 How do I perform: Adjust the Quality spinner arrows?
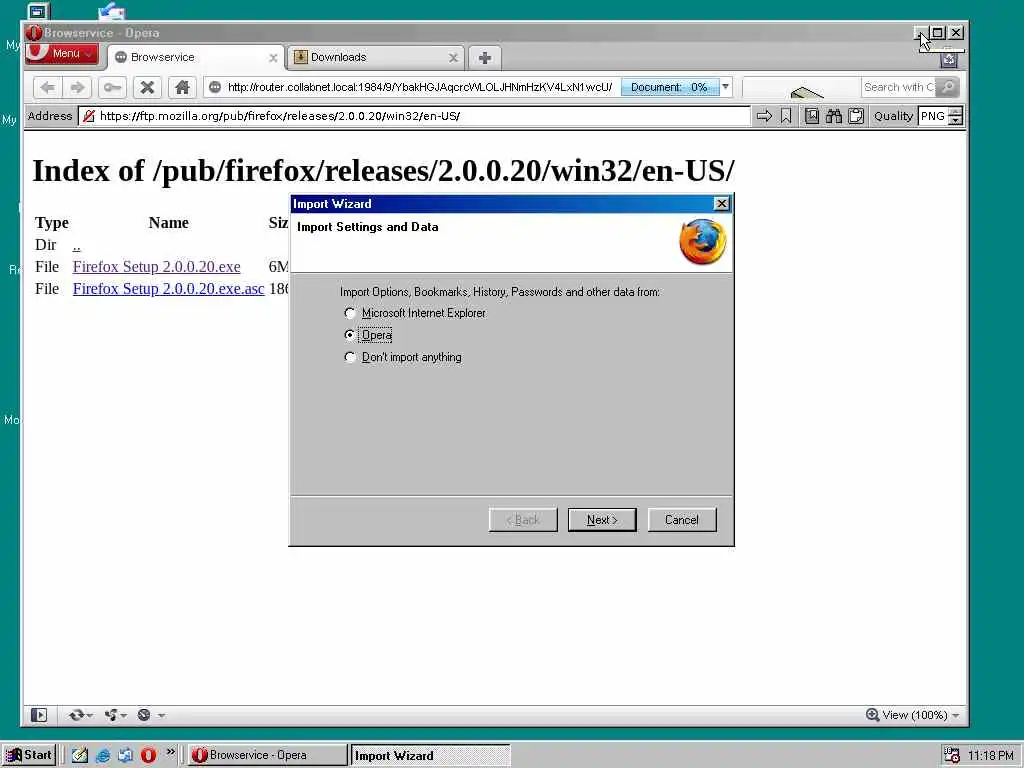click(x=955, y=116)
